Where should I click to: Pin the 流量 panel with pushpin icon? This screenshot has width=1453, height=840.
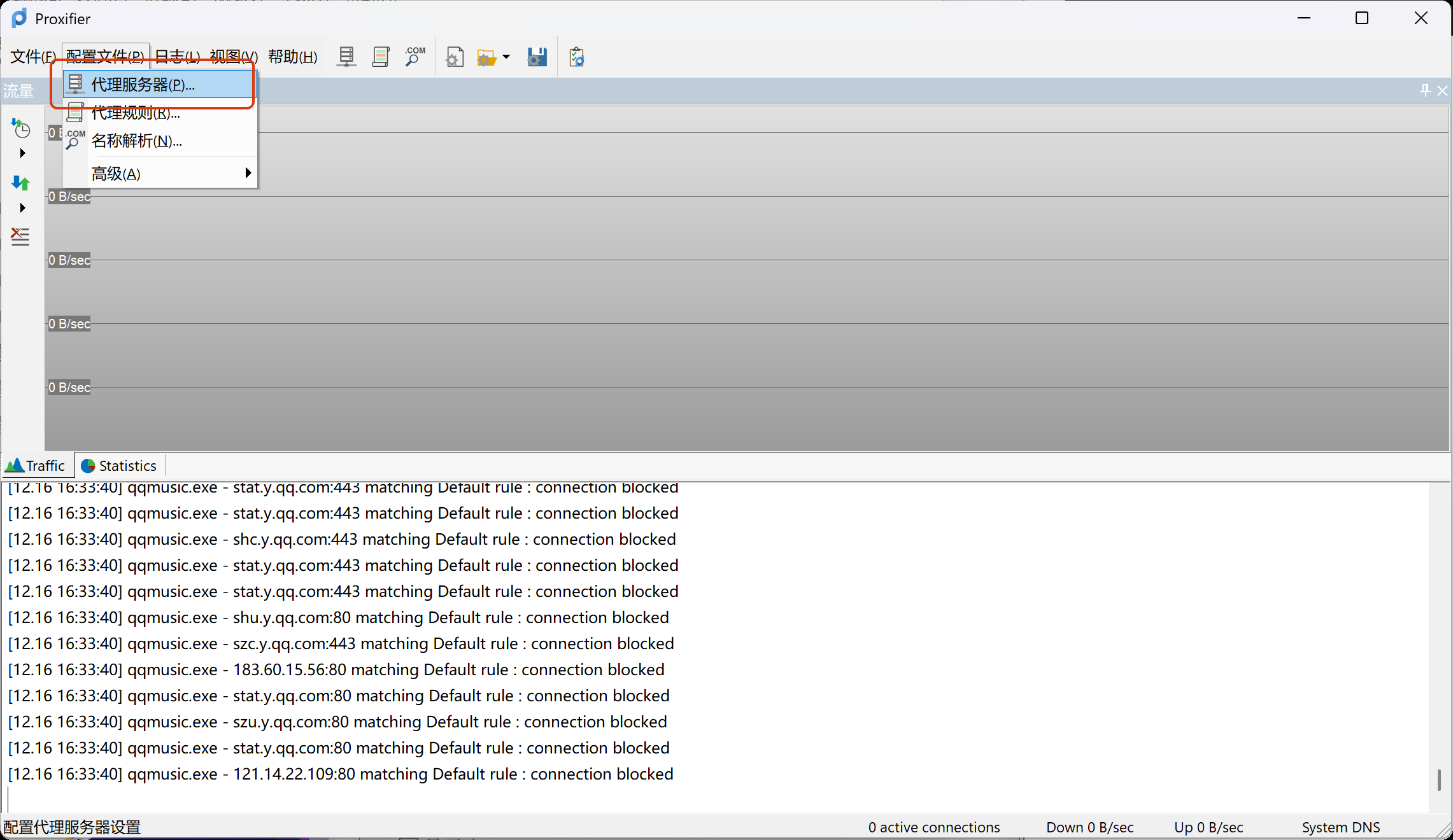(1425, 90)
